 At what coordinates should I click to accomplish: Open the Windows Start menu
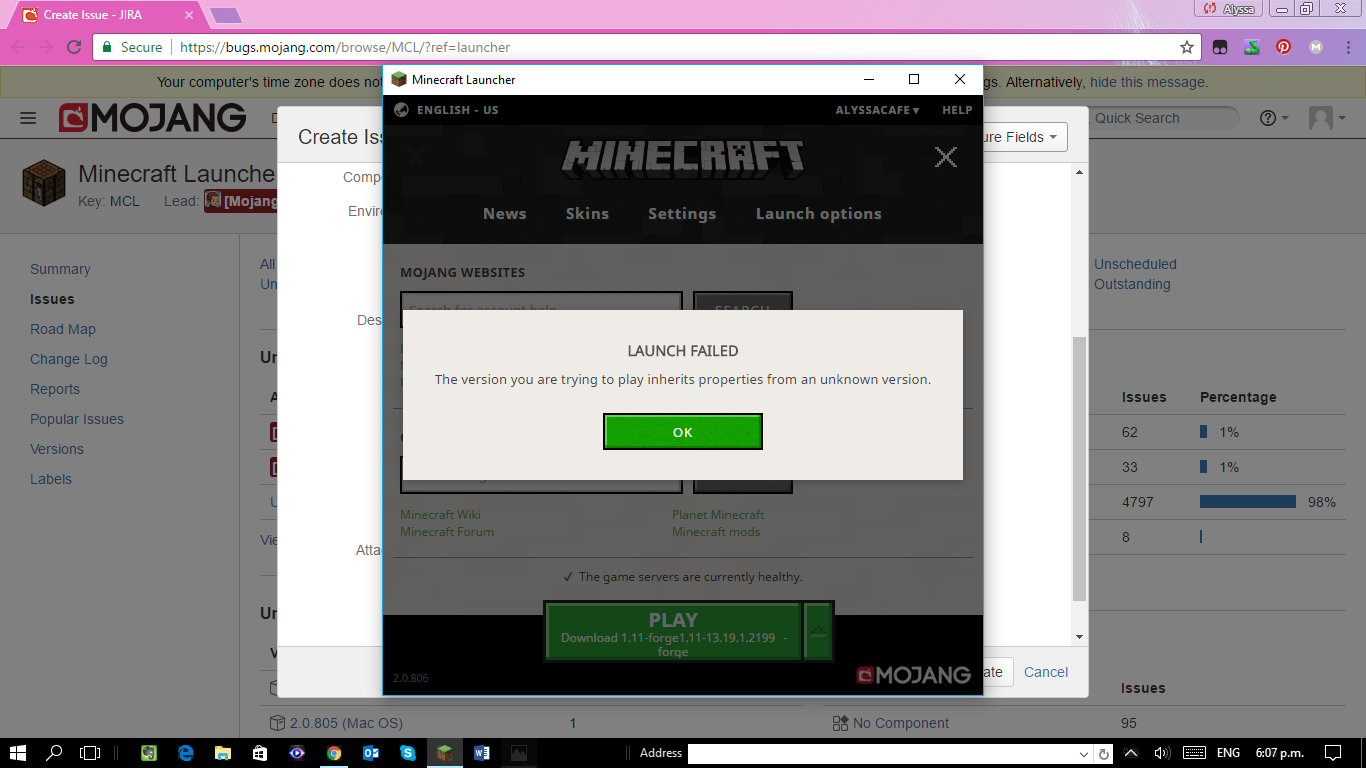coord(18,753)
